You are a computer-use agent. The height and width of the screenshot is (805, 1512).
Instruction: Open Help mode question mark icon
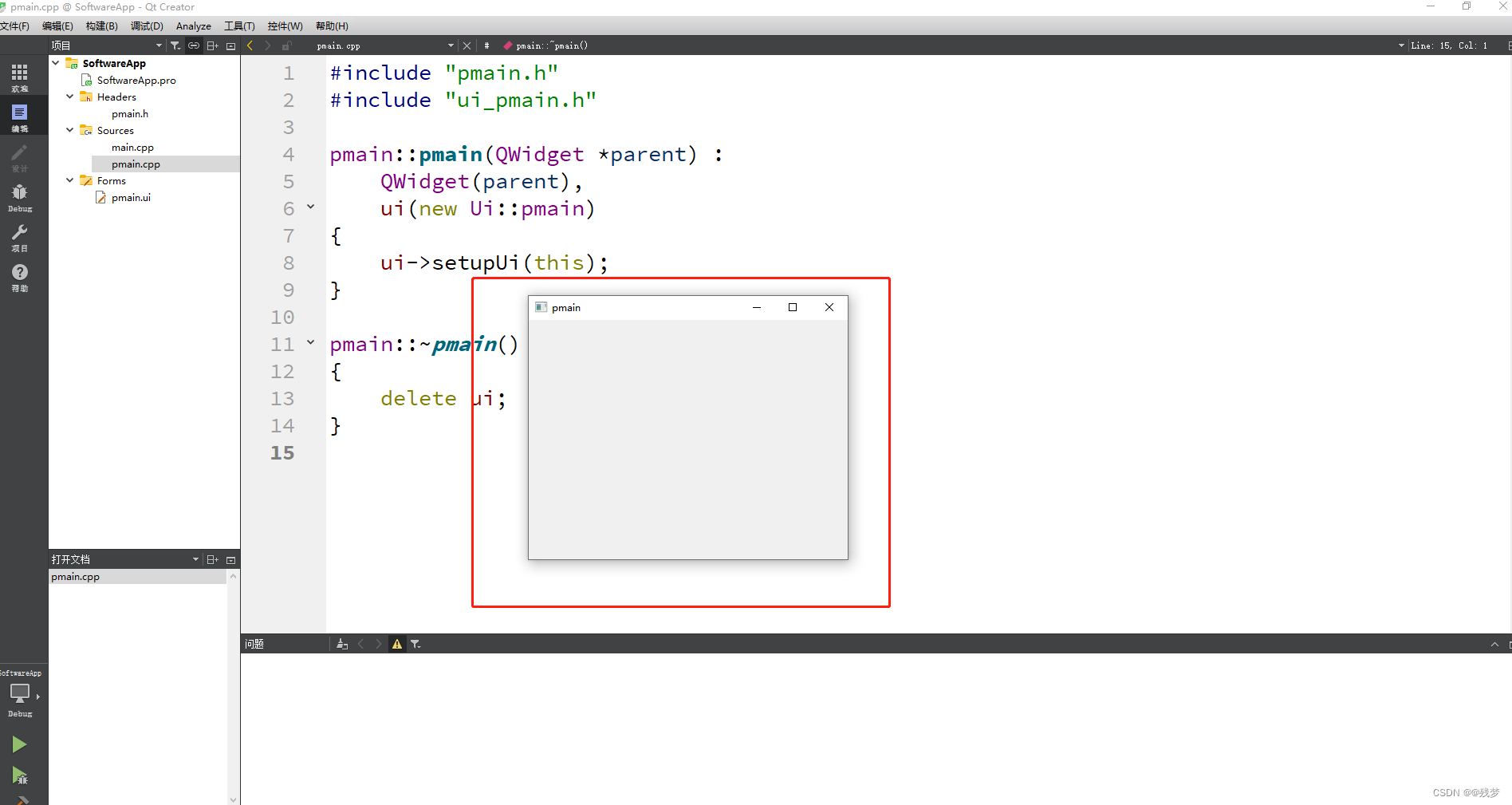click(x=19, y=277)
